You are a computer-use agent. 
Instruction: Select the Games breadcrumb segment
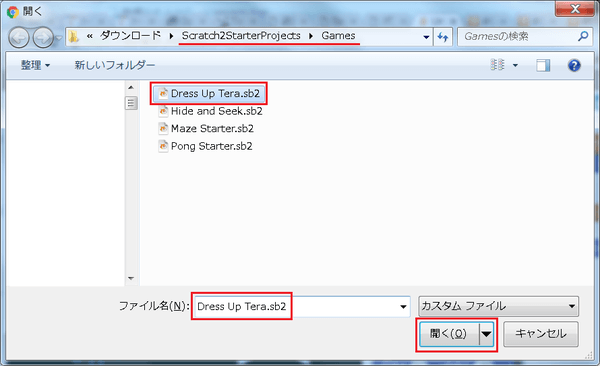(338, 36)
